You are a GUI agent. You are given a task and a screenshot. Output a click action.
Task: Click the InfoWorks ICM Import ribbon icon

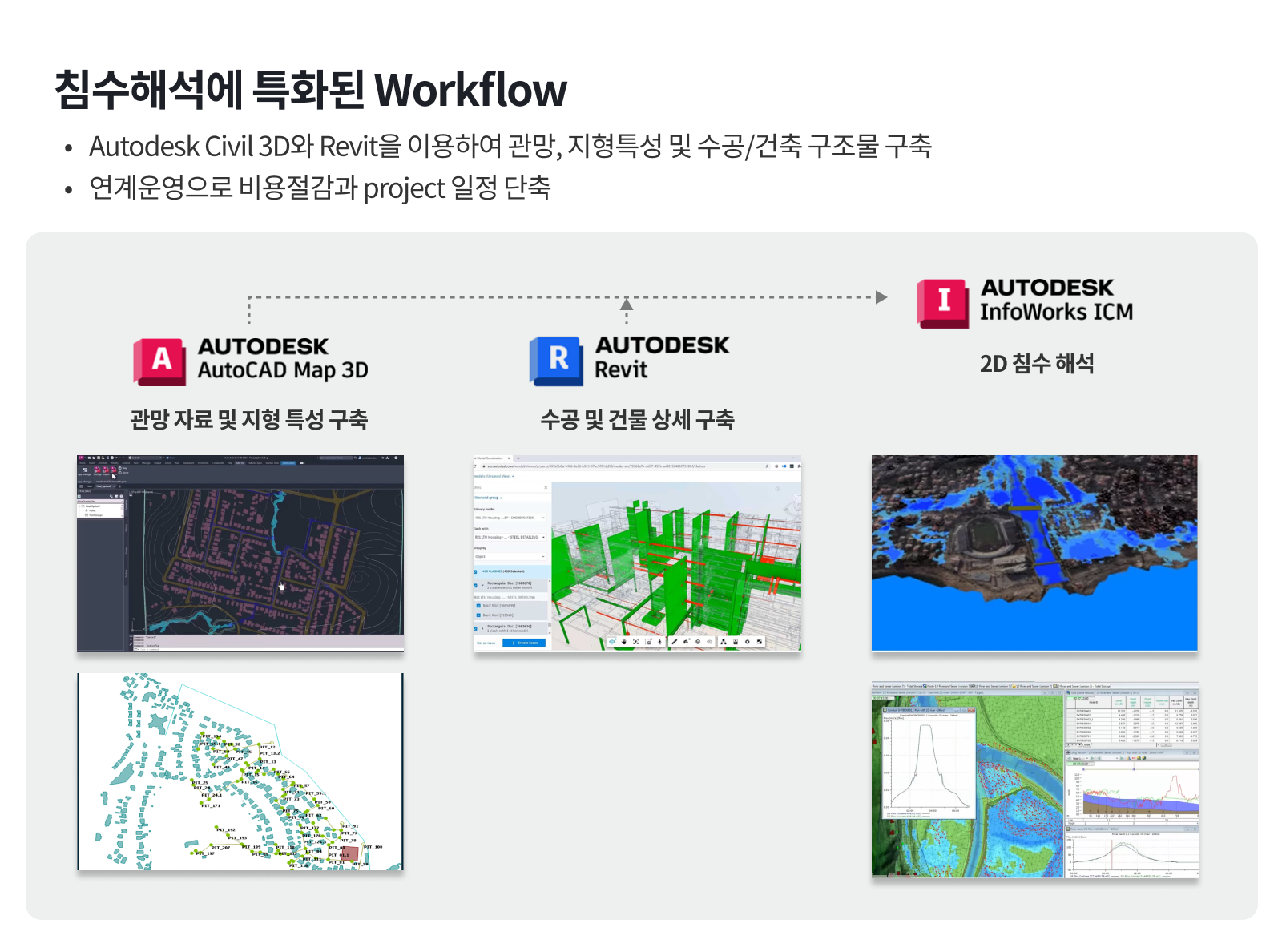click(106, 470)
